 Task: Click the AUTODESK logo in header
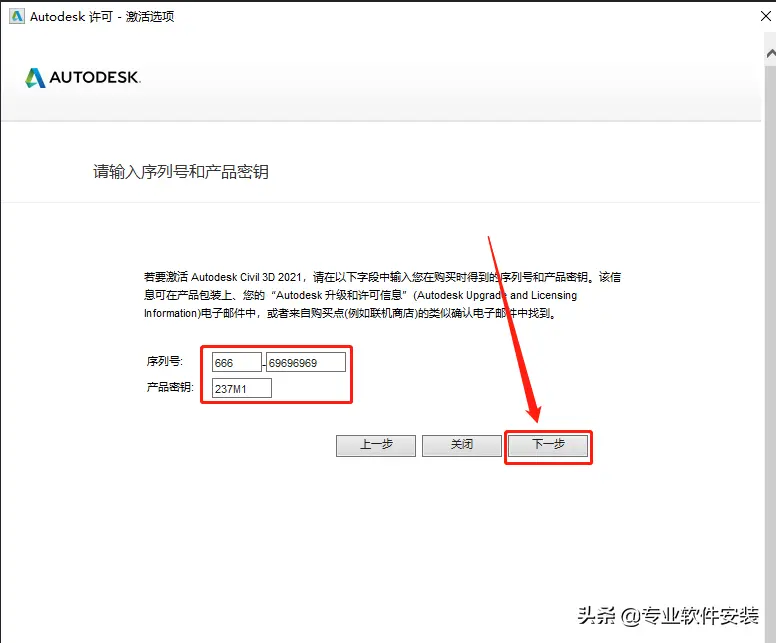click(83, 78)
